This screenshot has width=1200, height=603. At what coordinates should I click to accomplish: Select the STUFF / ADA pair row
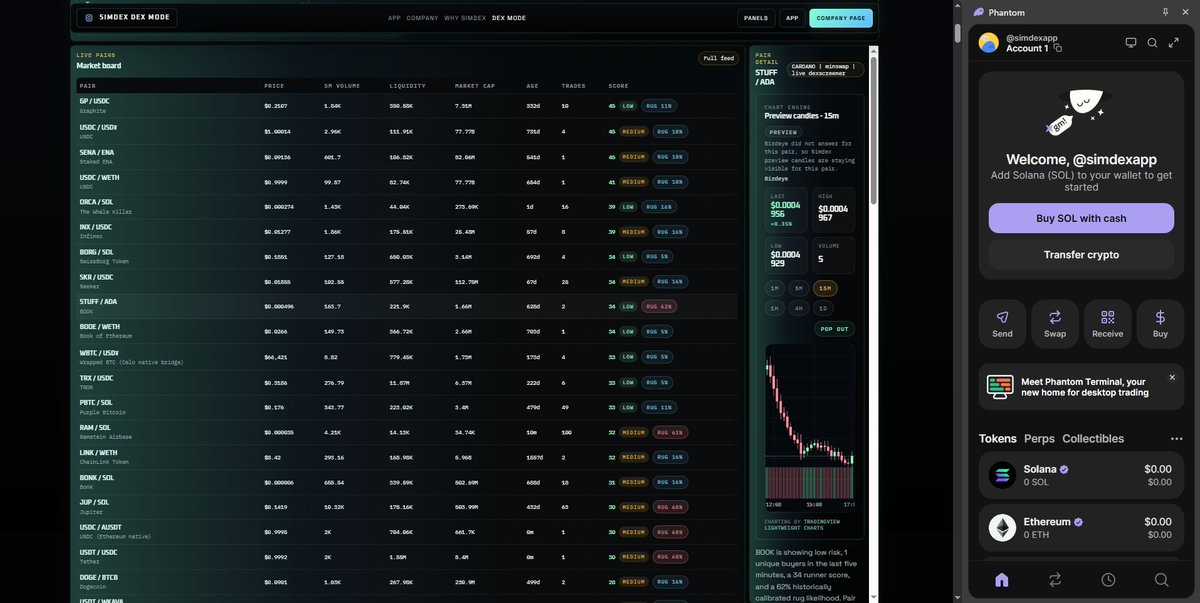(407, 307)
